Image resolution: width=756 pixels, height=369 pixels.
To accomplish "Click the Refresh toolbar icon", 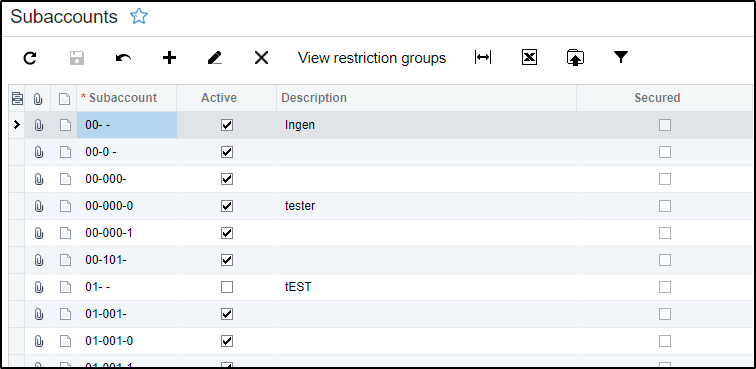I will coord(30,58).
